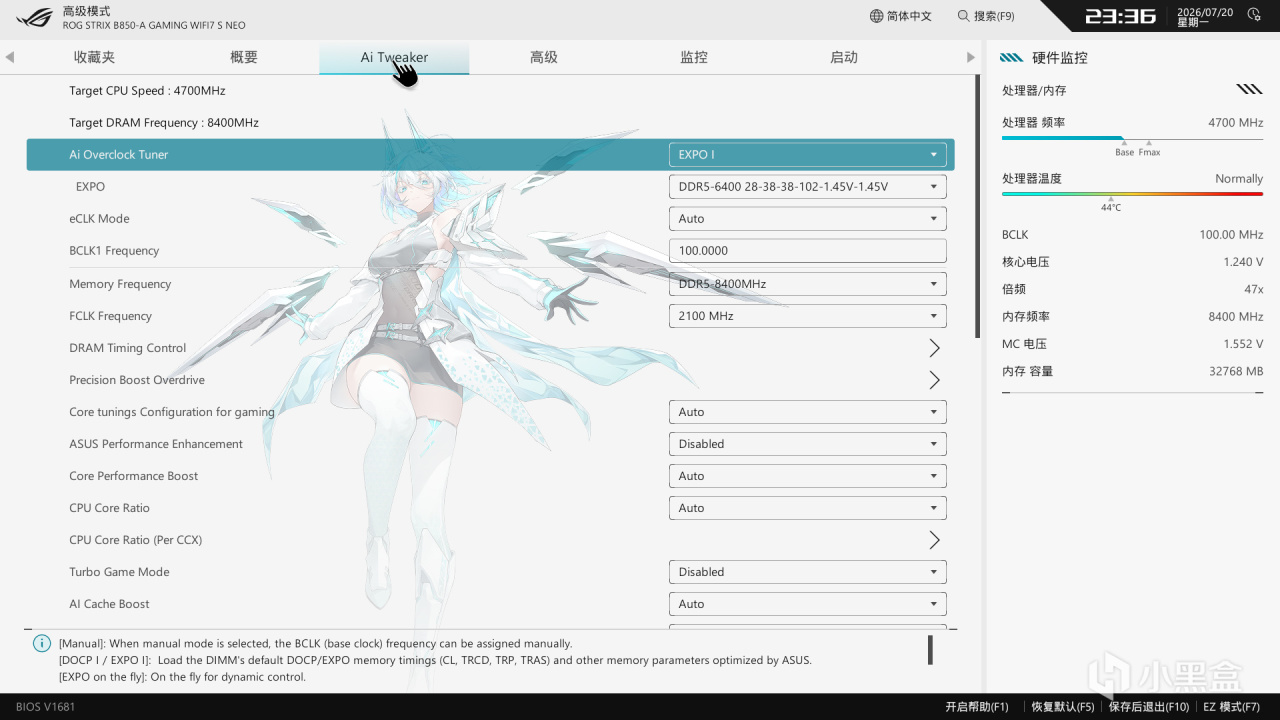Open the AI Cache Boost dropdown
This screenshot has width=1280, height=720.
[x=807, y=604]
